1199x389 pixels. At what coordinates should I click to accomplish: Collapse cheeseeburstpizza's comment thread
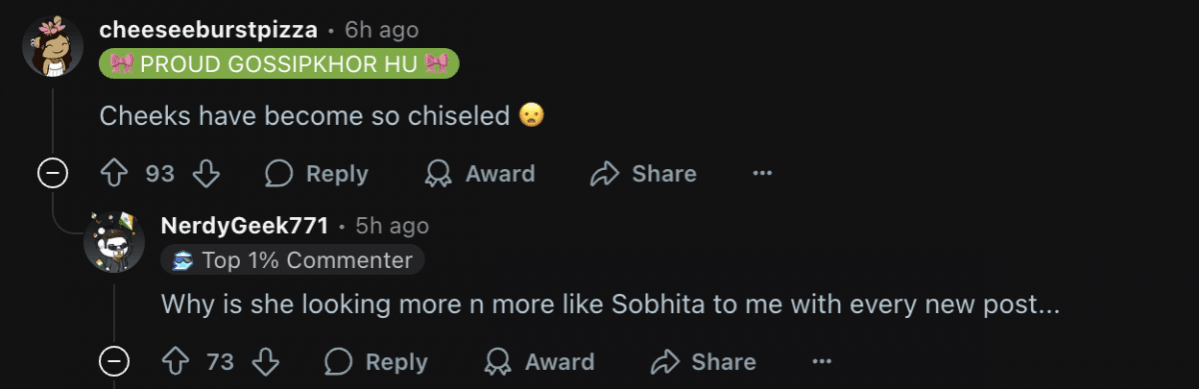53,174
